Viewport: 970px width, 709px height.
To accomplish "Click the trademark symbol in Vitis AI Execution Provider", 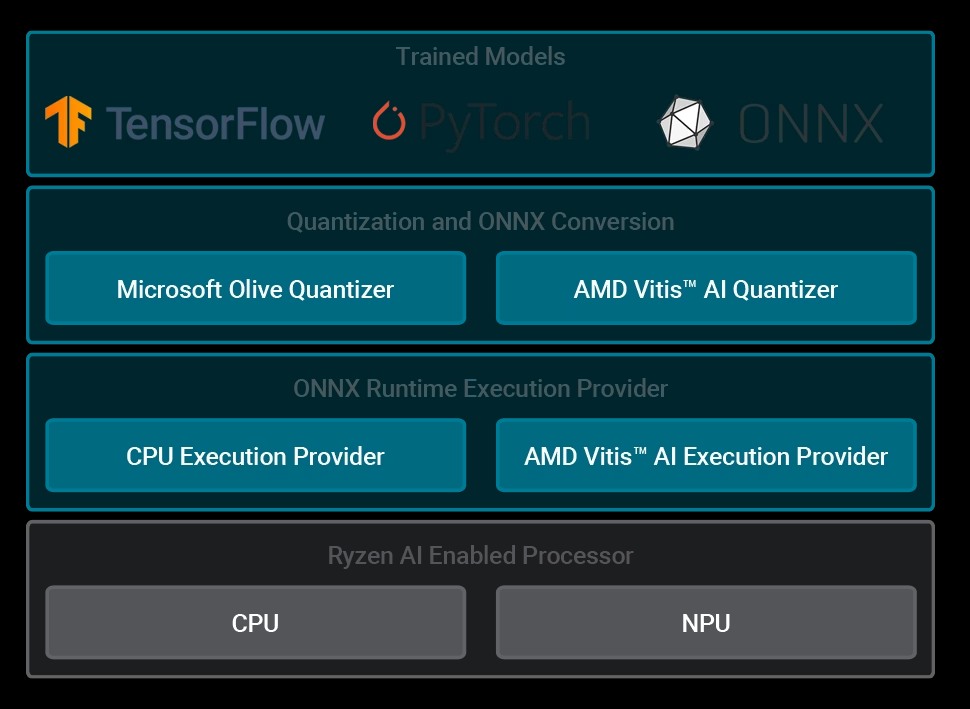I will [641, 450].
